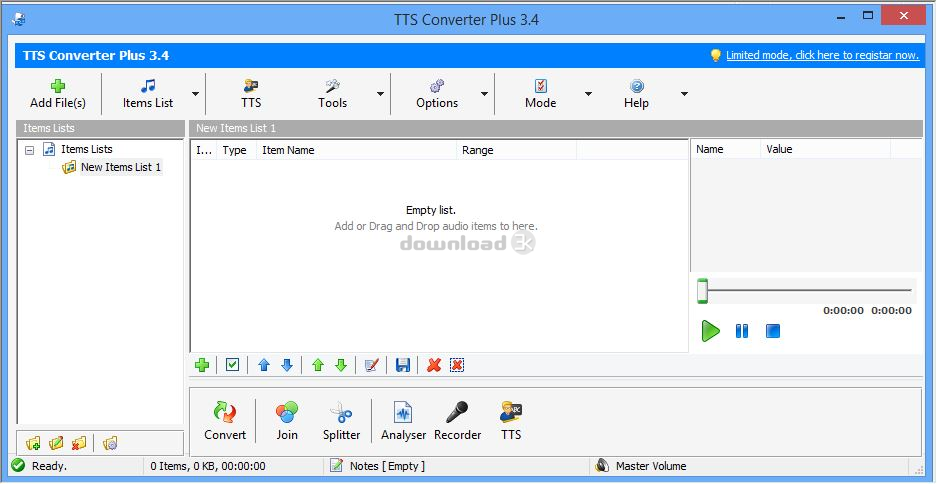Select New Items List 1 in the tree
Image resolution: width=937 pixels, height=484 pixels.
[121, 167]
